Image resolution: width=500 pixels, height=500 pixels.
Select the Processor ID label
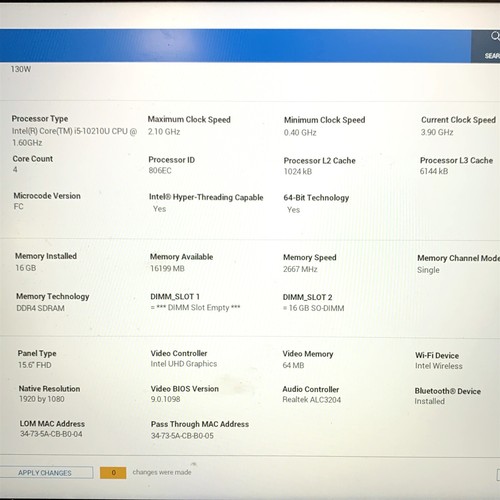171,160
